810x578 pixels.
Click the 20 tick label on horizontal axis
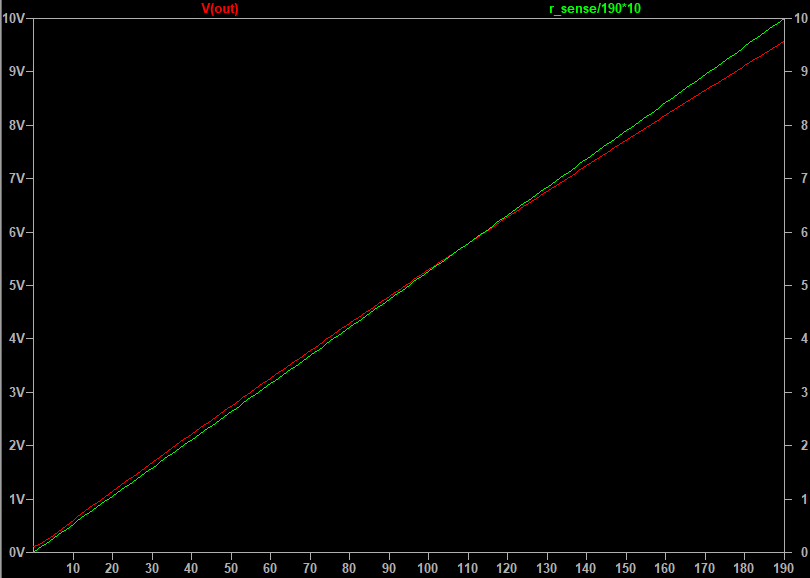tap(112, 569)
